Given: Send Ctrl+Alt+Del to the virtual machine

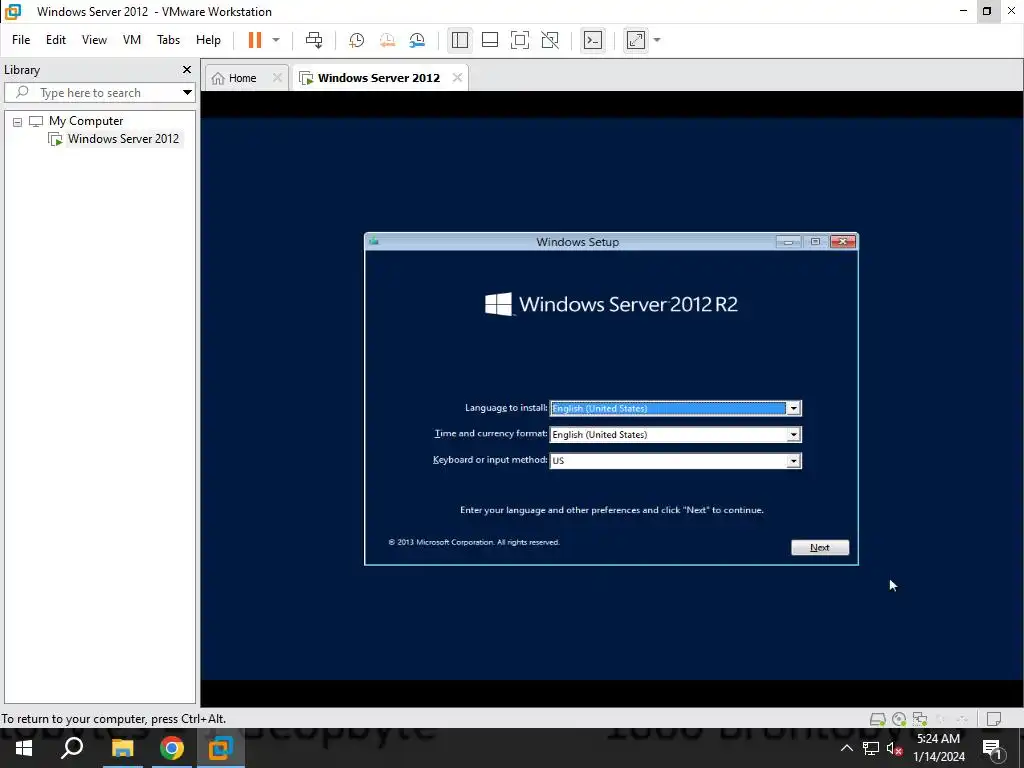Looking at the screenshot, I should coord(314,40).
